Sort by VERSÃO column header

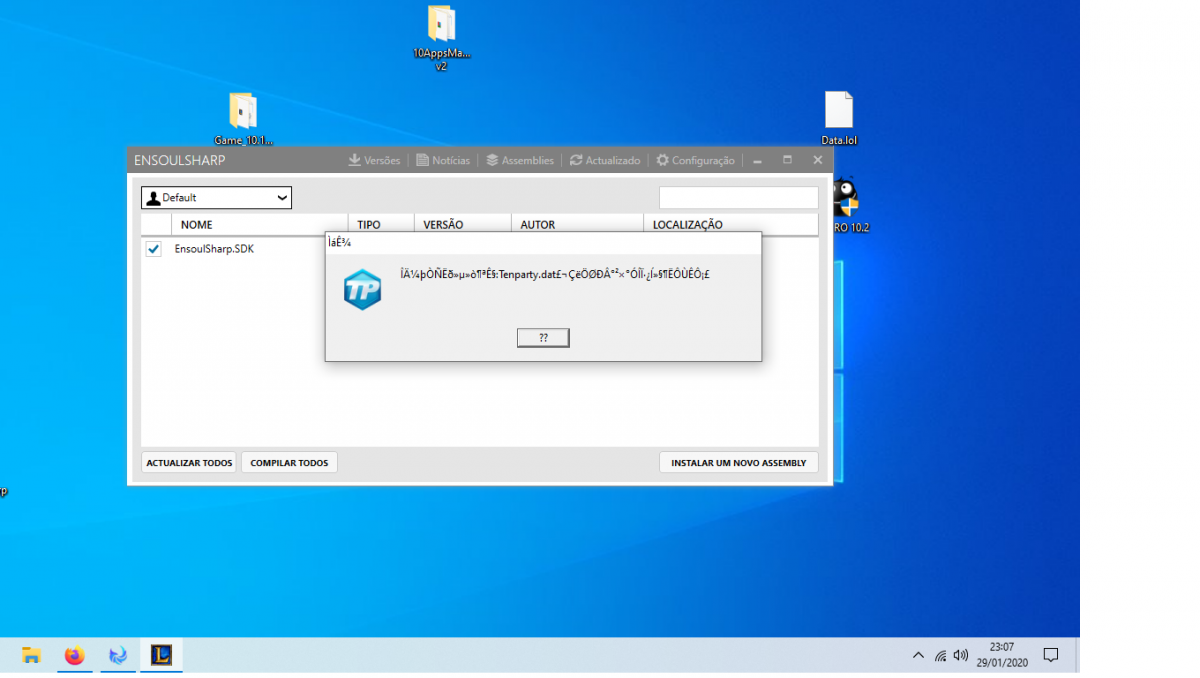[x=443, y=225]
